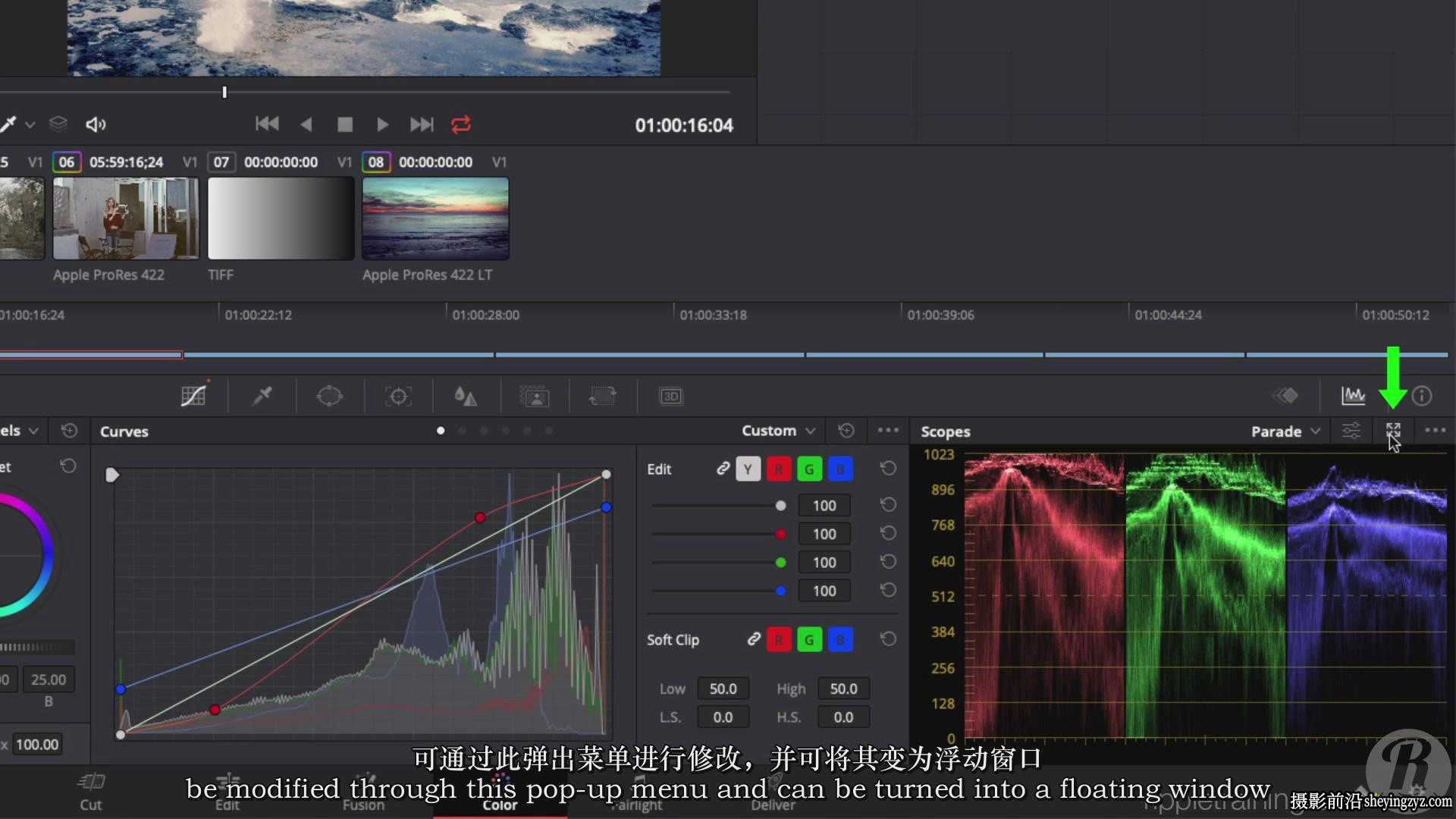Mute audio with speaker icon

coord(96,124)
